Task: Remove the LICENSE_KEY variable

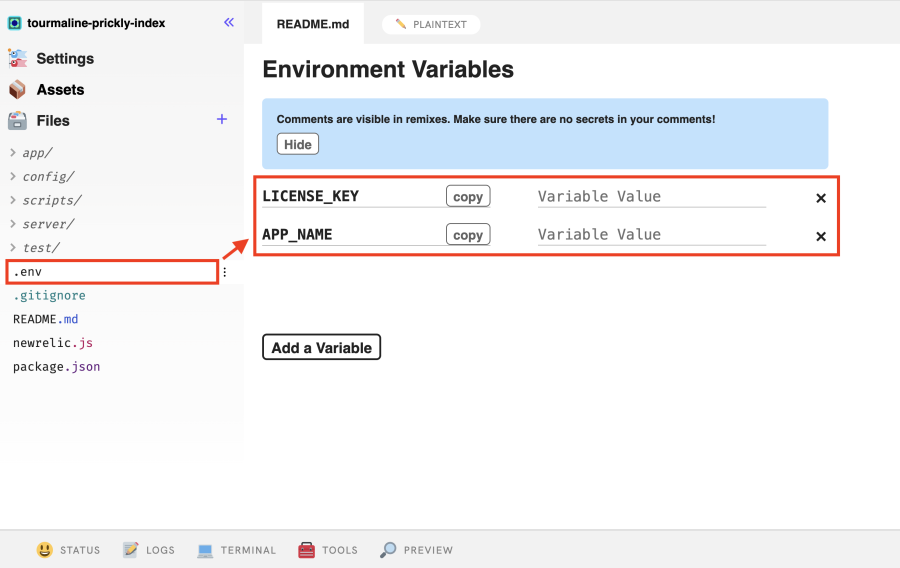Action: coord(821,198)
